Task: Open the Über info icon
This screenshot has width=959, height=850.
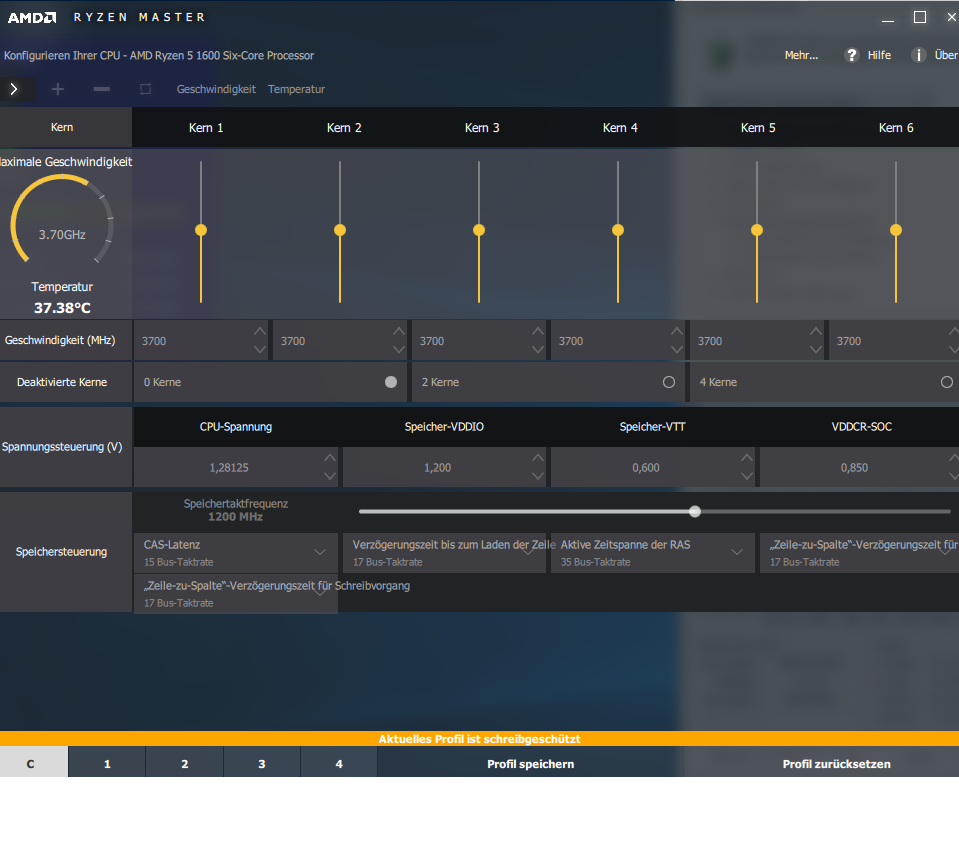Action: tap(919, 55)
